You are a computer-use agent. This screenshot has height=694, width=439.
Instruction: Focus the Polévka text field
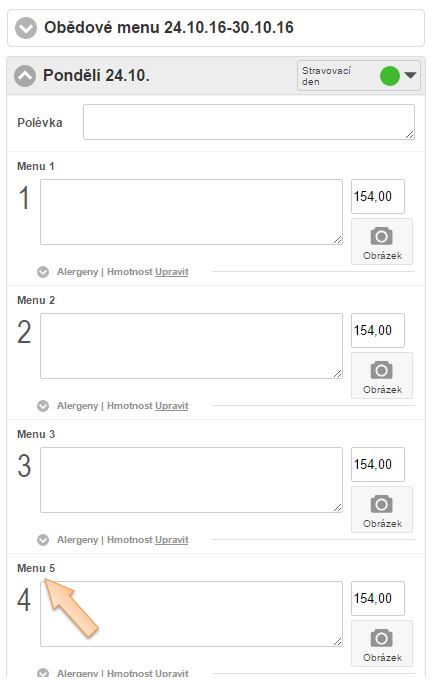point(249,122)
